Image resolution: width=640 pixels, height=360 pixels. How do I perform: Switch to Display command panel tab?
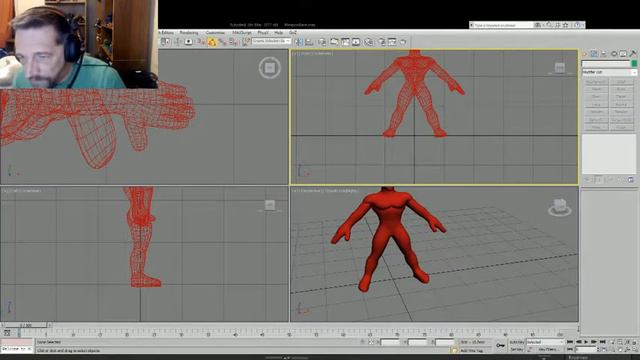click(x=623, y=54)
